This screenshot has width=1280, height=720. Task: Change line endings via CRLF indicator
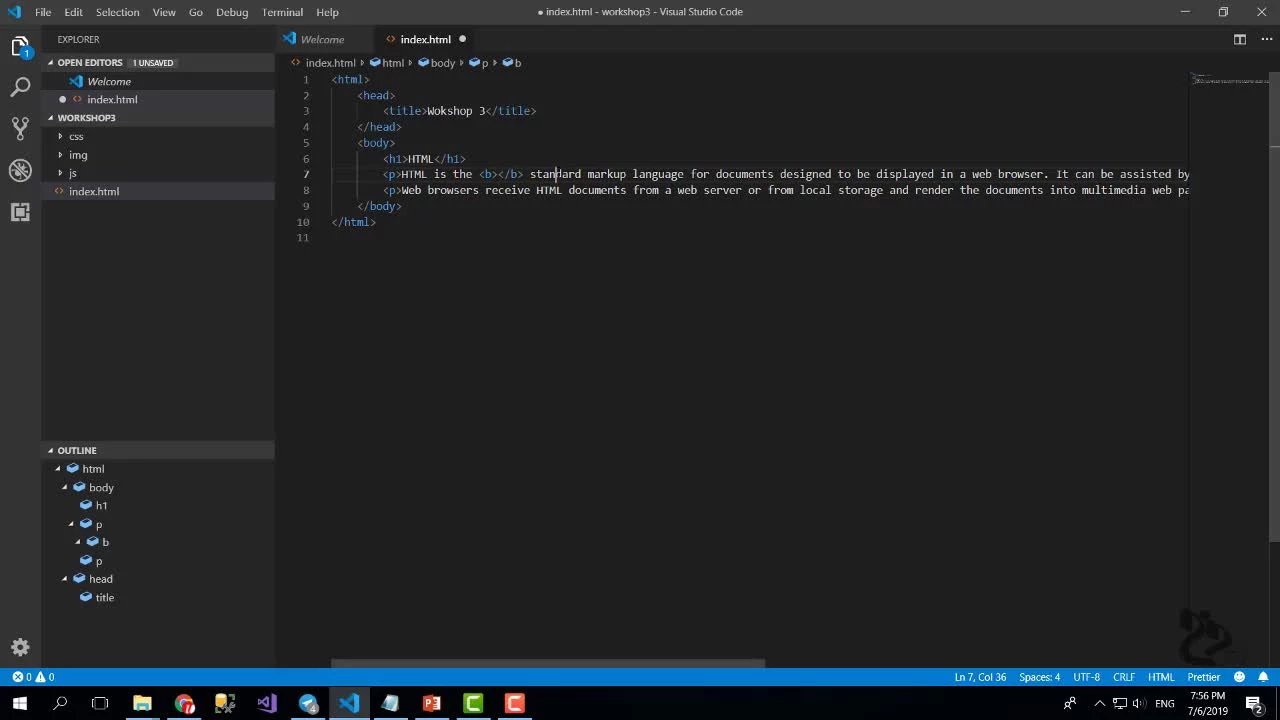1124,677
